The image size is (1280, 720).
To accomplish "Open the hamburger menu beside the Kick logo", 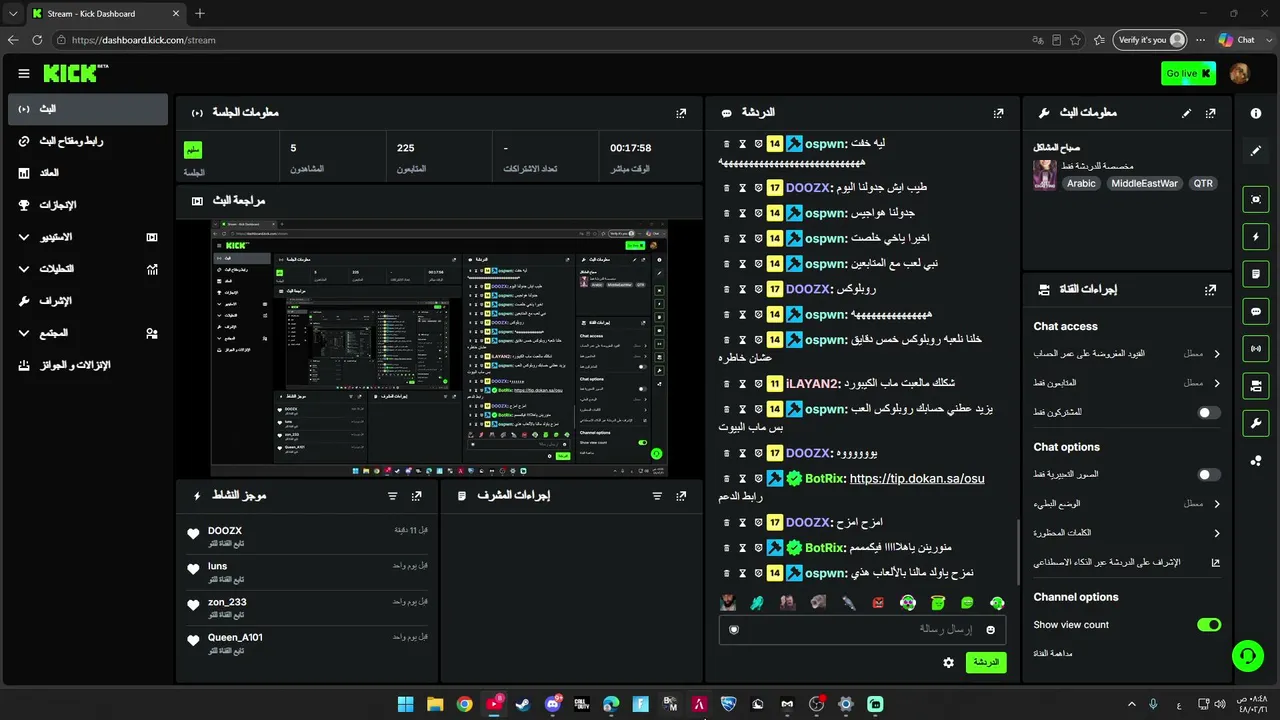I will pos(24,73).
